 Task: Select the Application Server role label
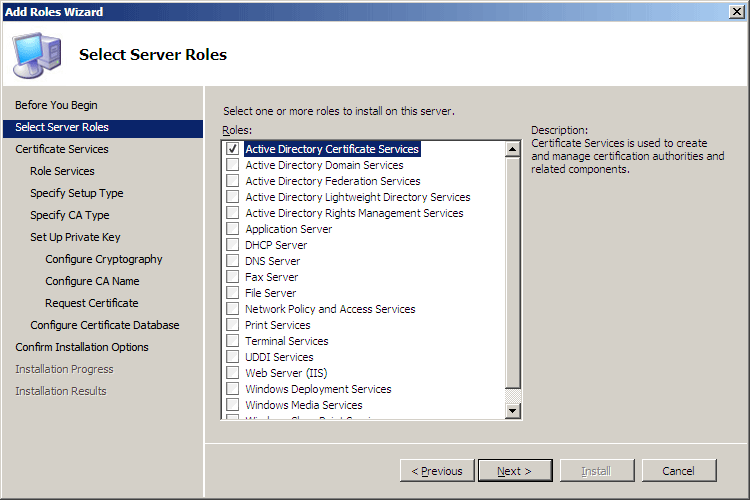pyautogui.click(x=288, y=229)
